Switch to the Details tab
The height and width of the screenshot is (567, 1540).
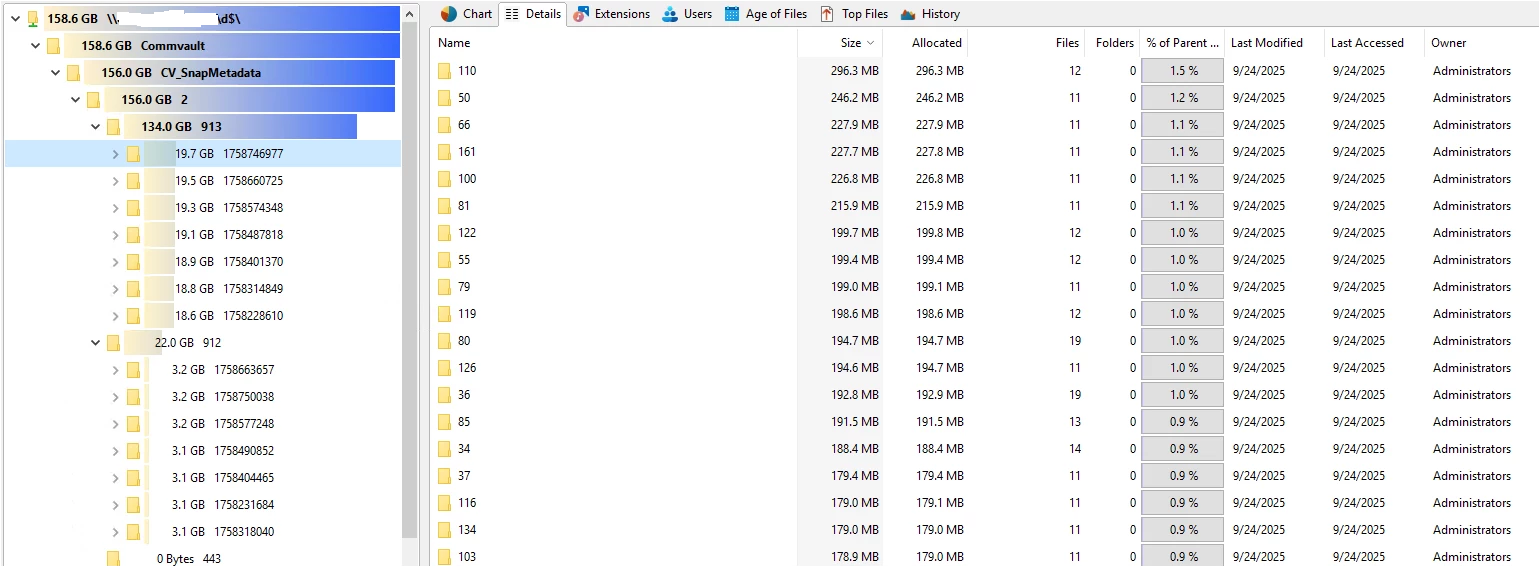pos(533,14)
